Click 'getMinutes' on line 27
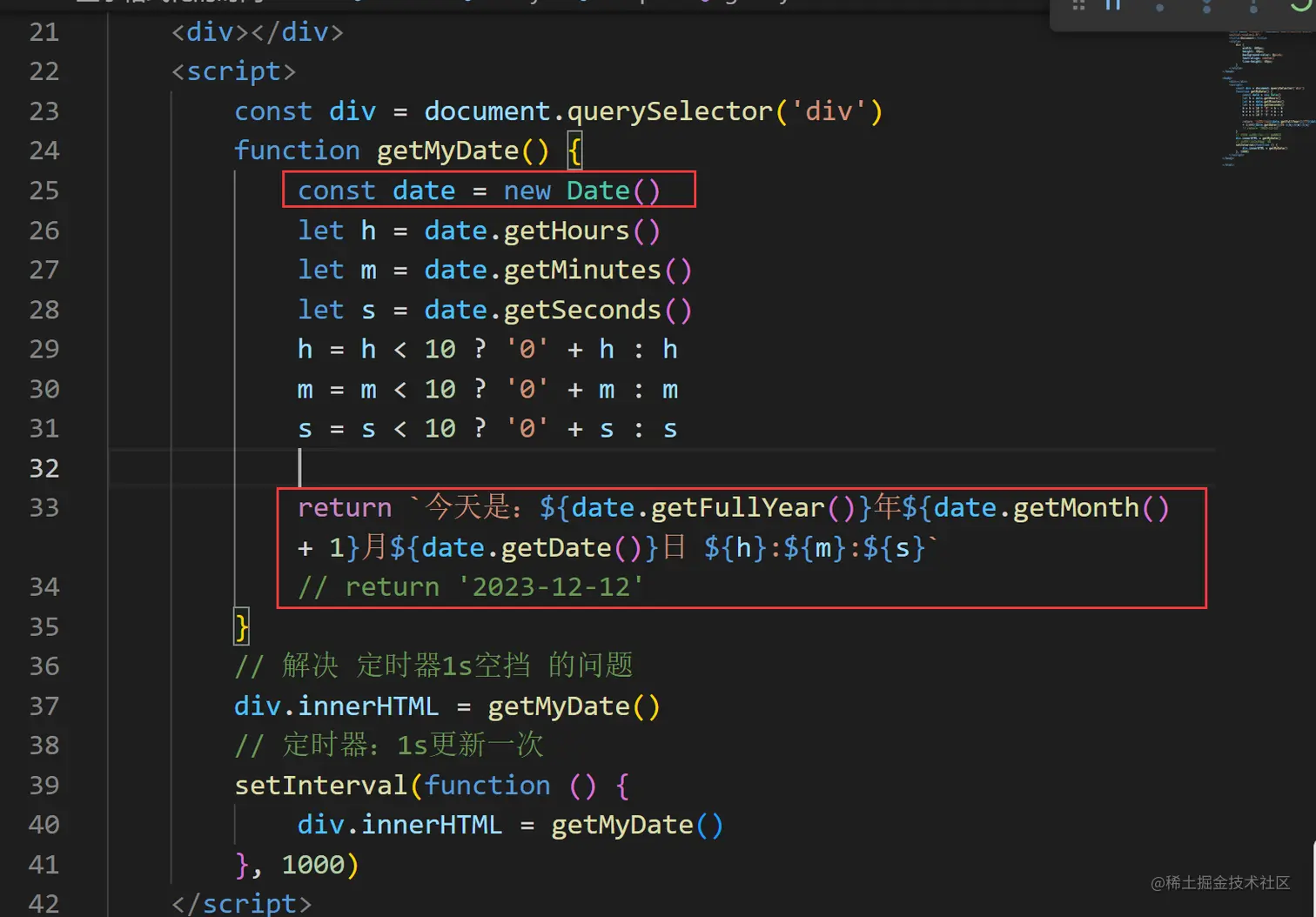Screen dimensions: 1316x917 tap(582, 270)
